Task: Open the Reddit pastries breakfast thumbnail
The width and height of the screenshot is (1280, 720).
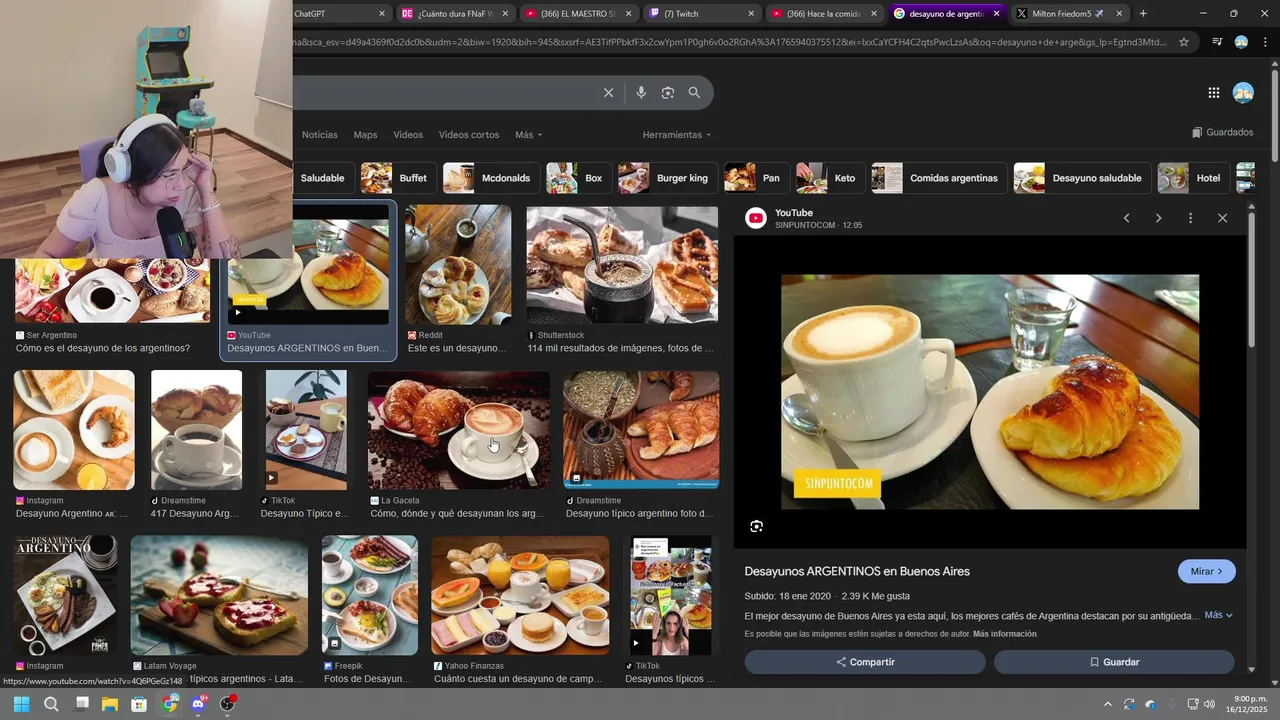Action: point(458,265)
